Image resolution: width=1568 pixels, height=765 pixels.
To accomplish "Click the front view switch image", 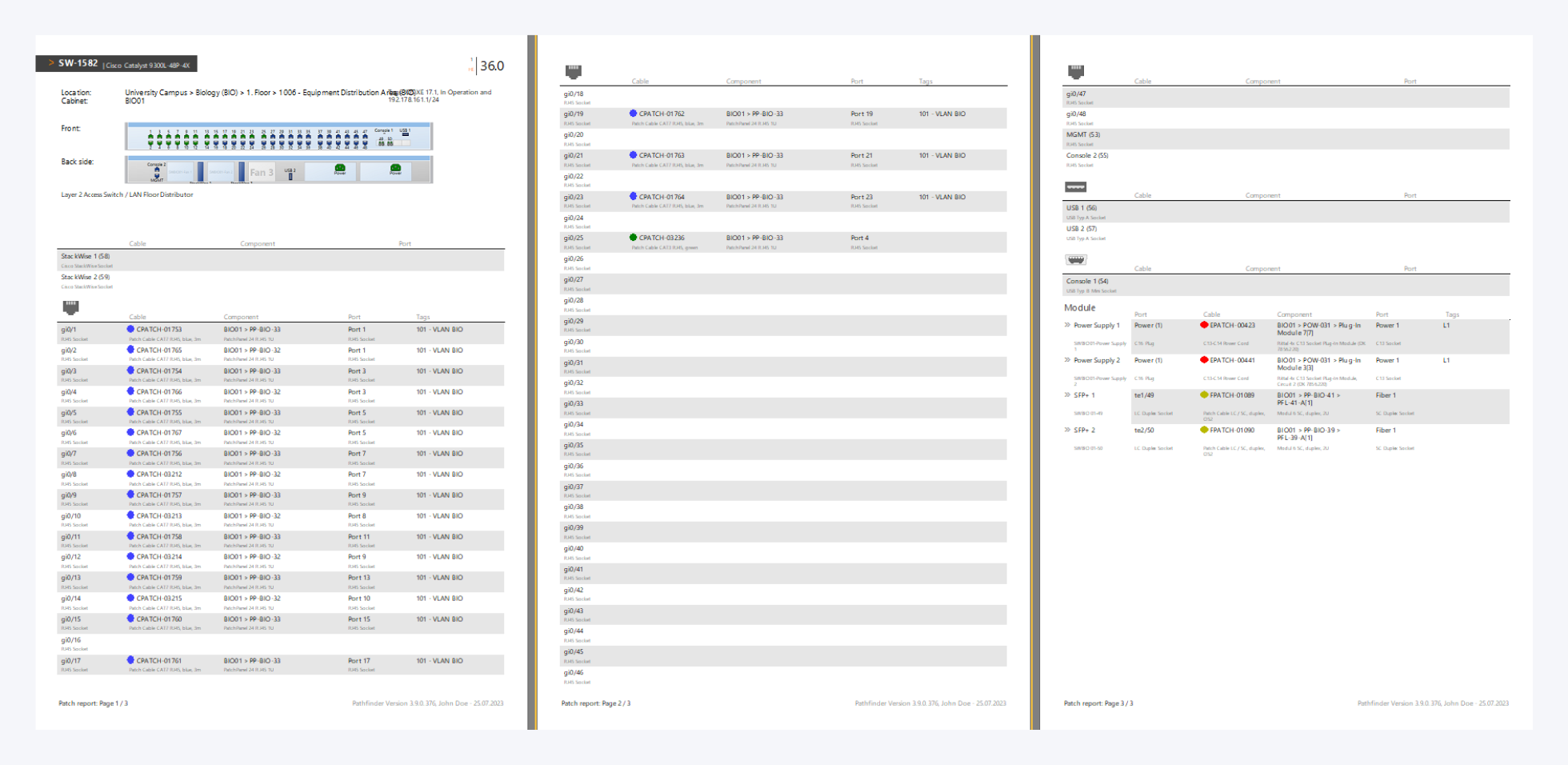I will click(x=278, y=137).
